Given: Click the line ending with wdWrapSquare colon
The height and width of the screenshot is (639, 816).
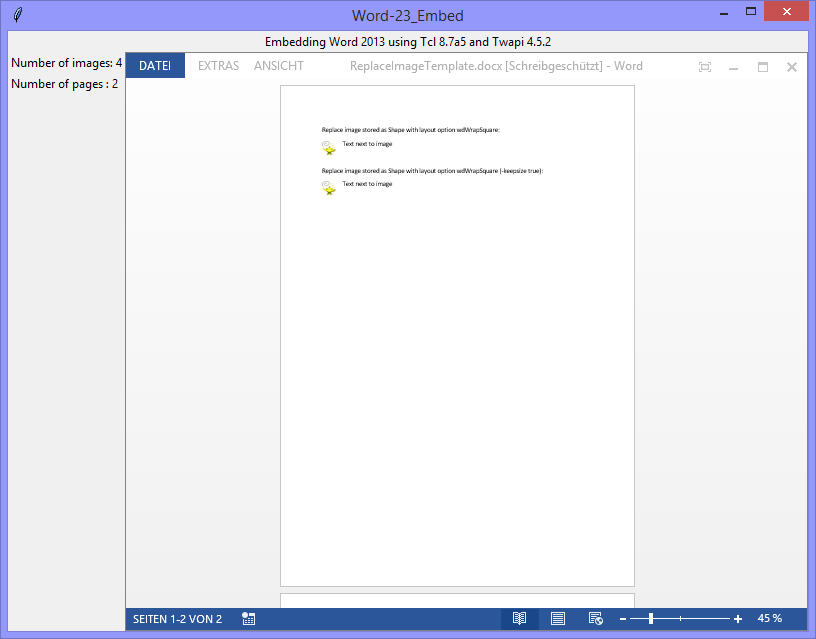Looking at the screenshot, I should [411, 130].
